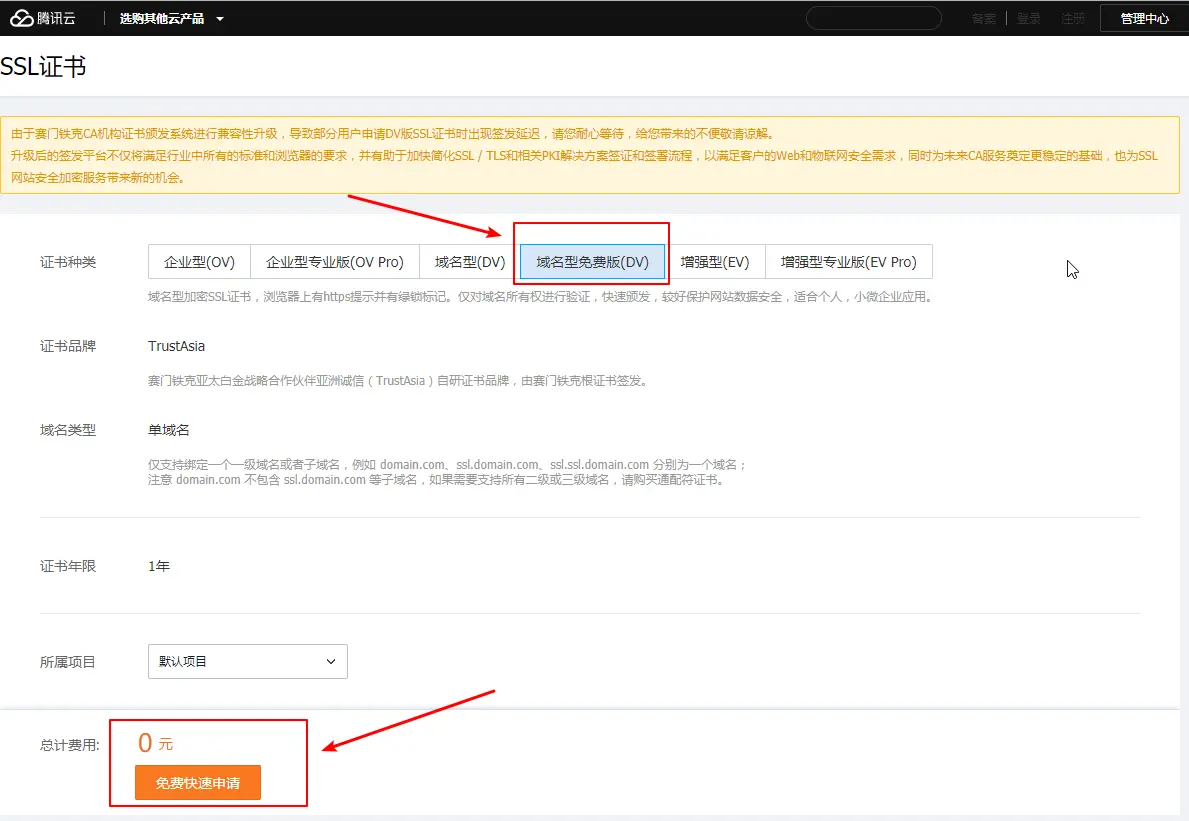This screenshot has height=821, width=1189.
Task: Open the 管理中心 console button
Action: pyautogui.click(x=1144, y=18)
